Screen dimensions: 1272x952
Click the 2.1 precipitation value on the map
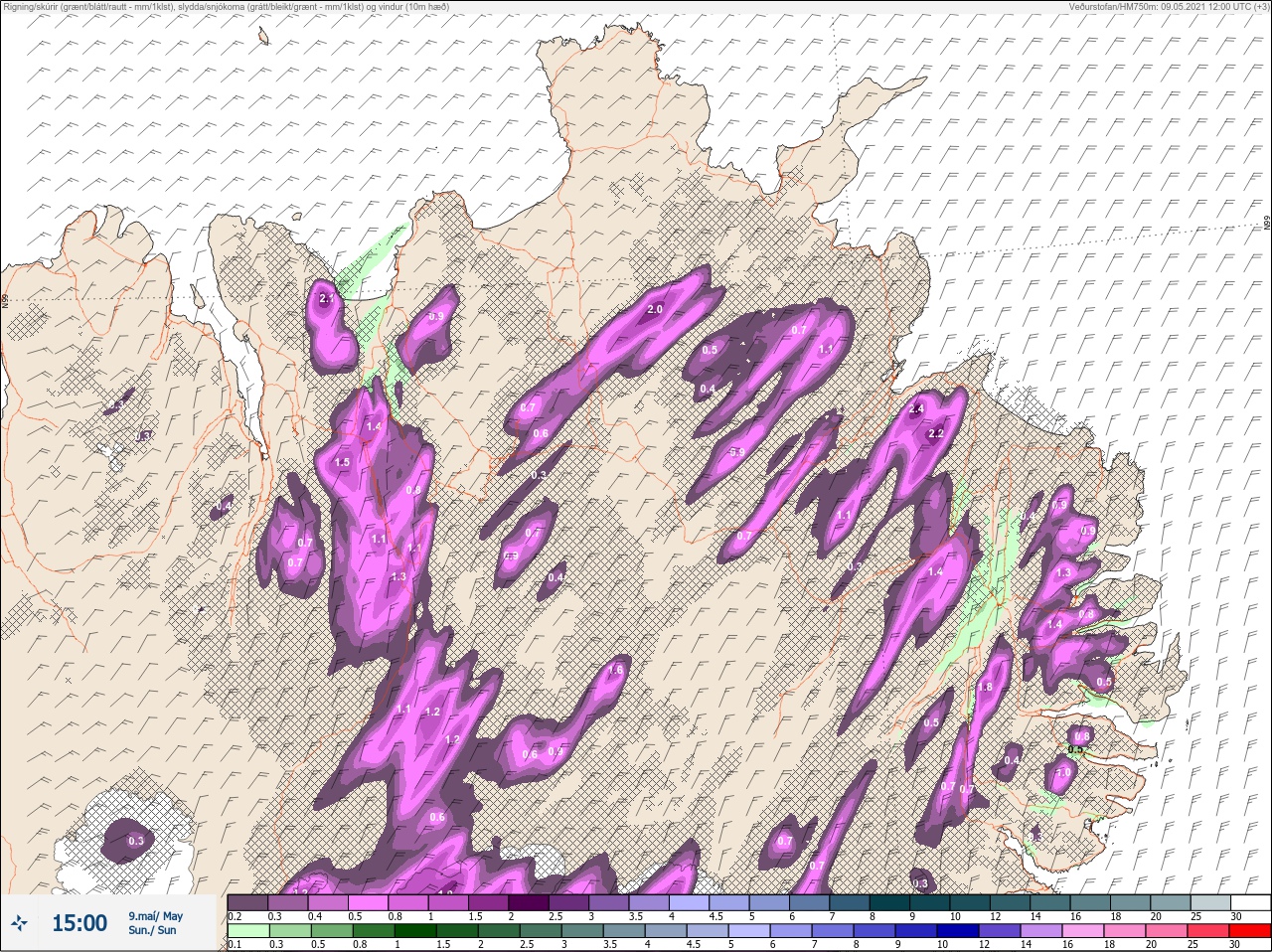point(327,298)
